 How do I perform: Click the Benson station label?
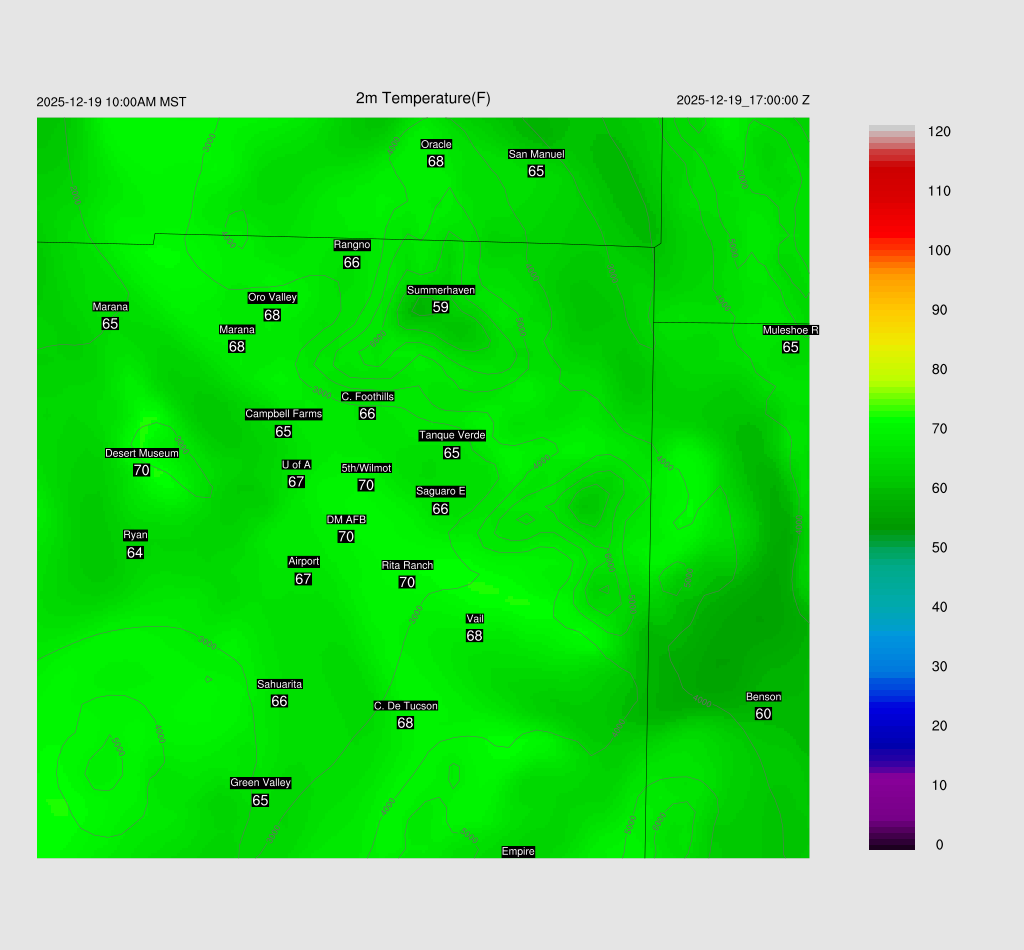763,697
